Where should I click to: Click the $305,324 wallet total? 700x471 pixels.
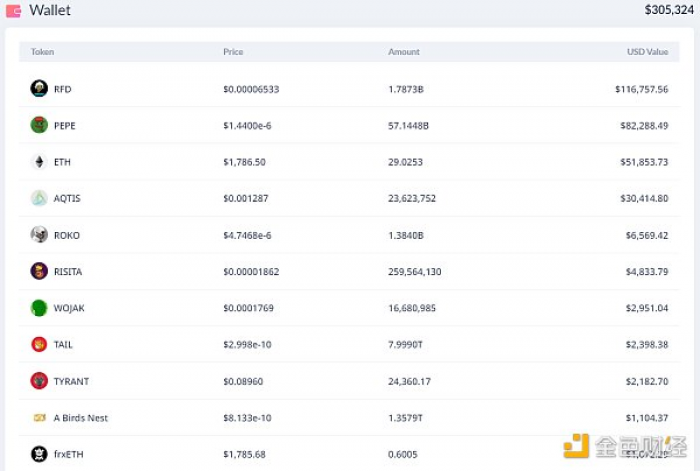(x=669, y=10)
